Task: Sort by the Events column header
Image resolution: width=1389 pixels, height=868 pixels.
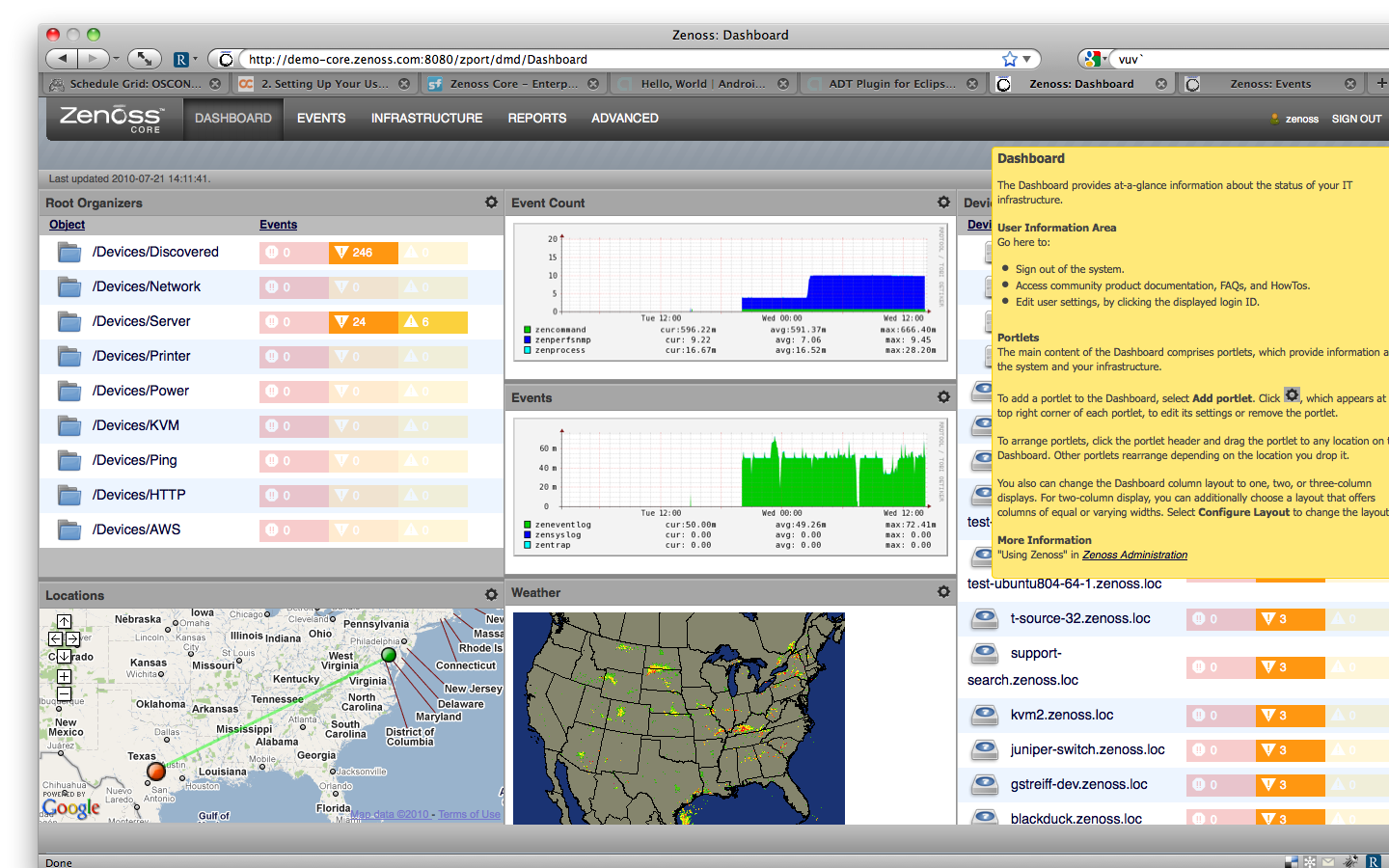Action: [x=278, y=225]
